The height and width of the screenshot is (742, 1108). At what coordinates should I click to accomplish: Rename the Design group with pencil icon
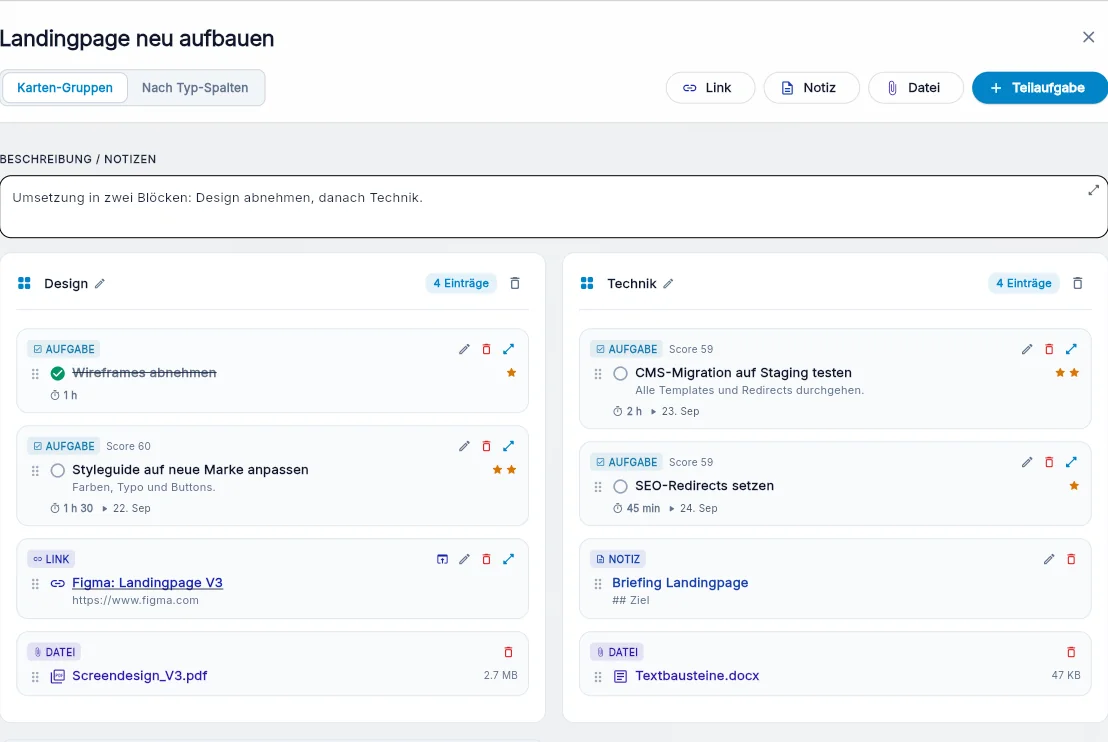[100, 283]
